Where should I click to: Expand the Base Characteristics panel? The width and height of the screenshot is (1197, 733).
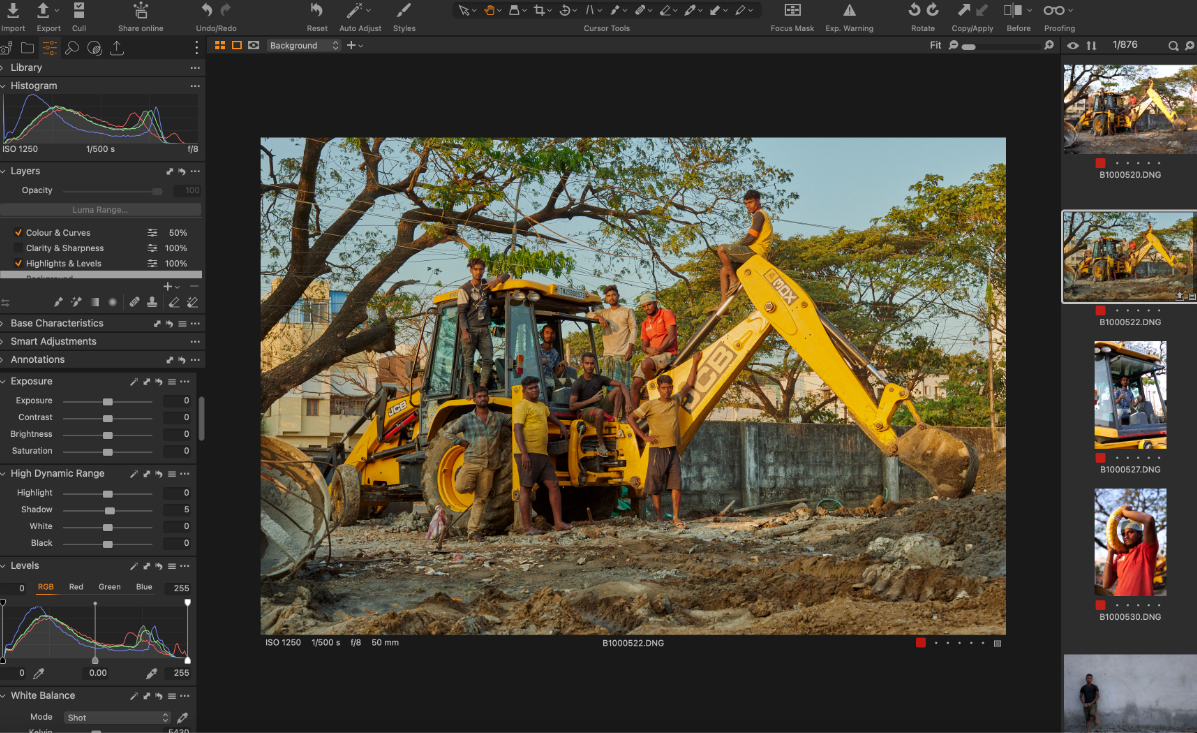pyautogui.click(x=4, y=323)
